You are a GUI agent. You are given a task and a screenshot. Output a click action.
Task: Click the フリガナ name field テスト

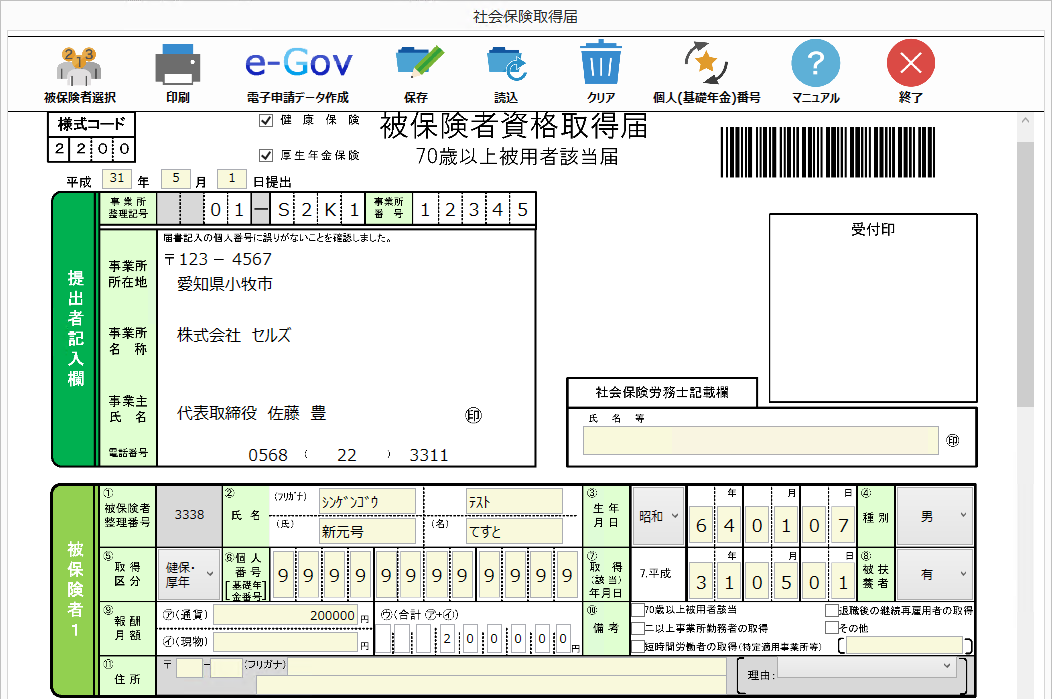click(515, 502)
